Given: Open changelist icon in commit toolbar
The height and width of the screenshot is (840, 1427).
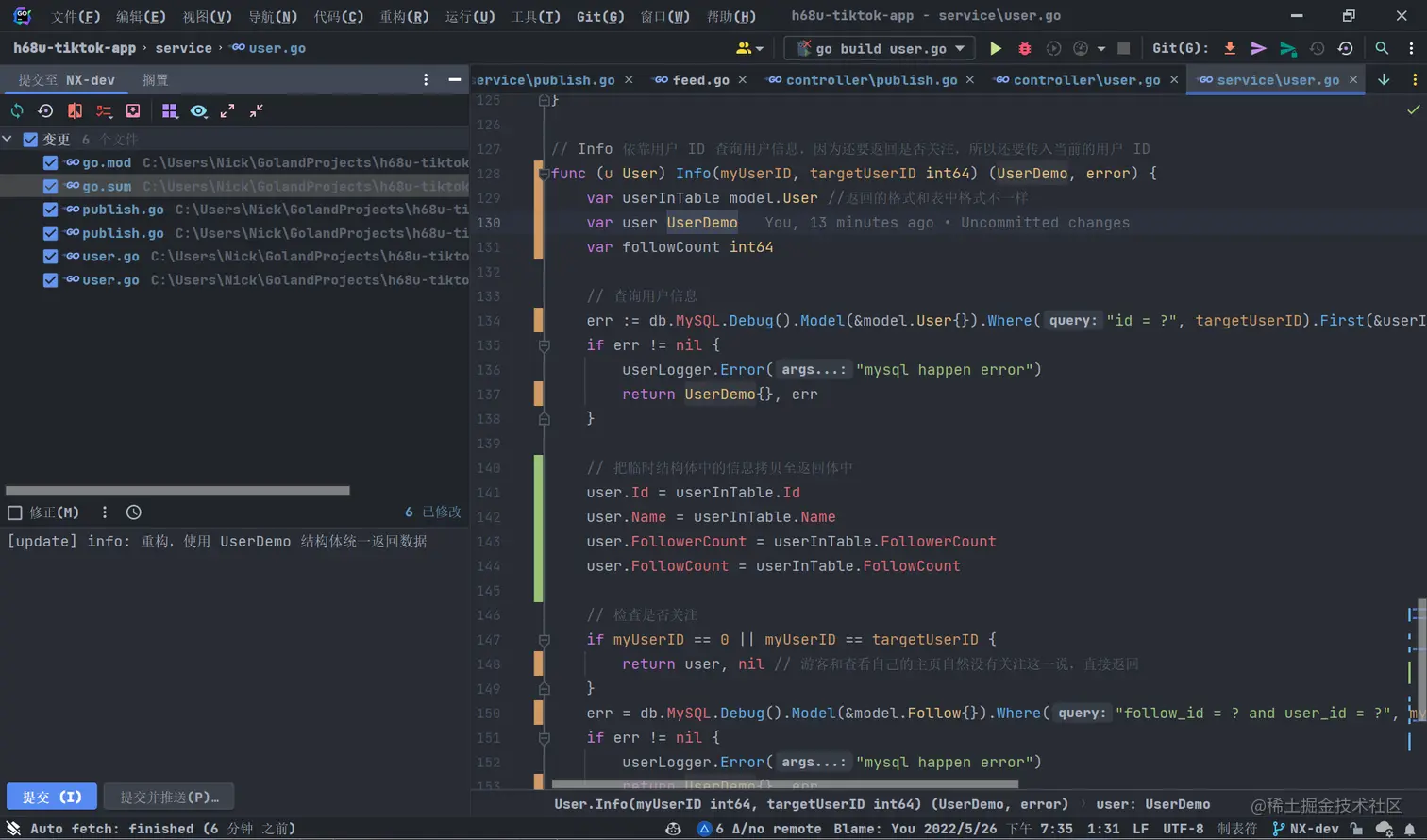Looking at the screenshot, I should (104, 111).
